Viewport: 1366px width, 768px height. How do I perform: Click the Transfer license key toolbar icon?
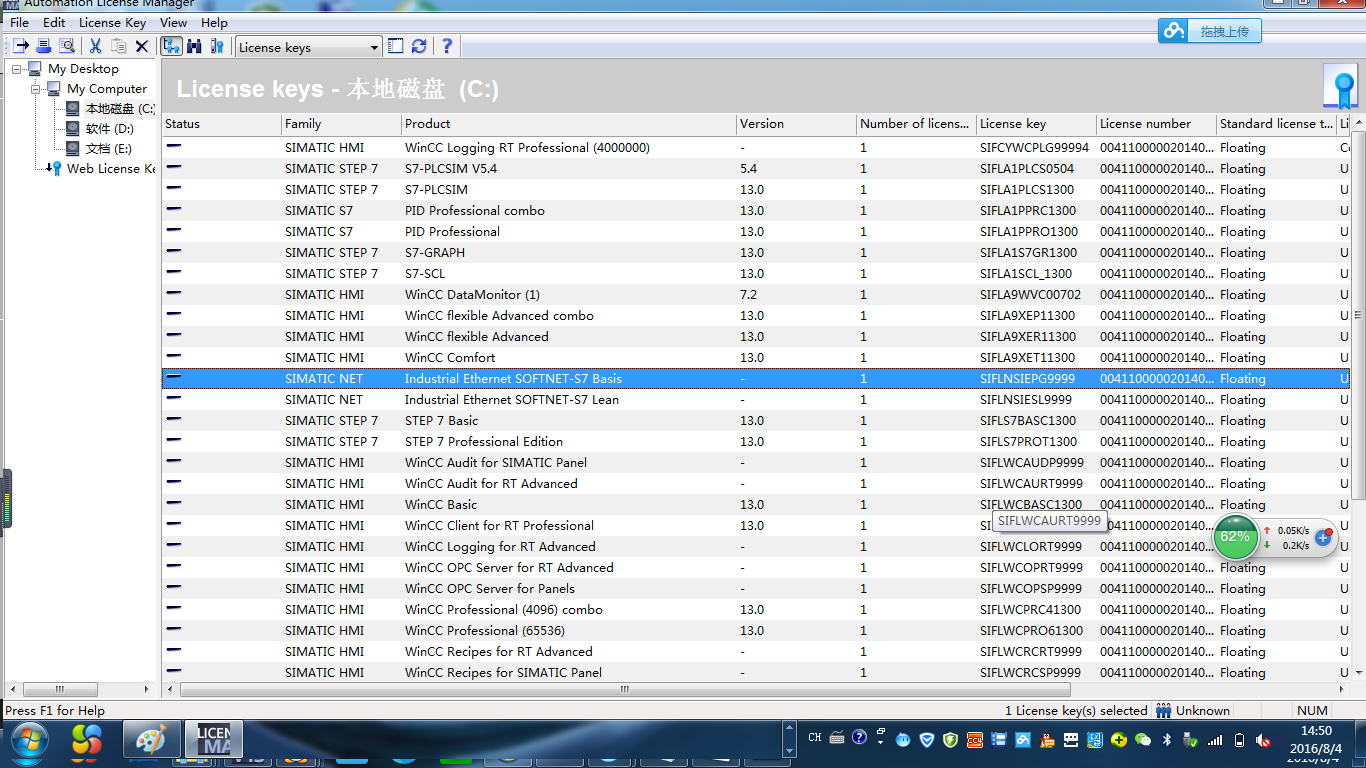click(x=20, y=46)
